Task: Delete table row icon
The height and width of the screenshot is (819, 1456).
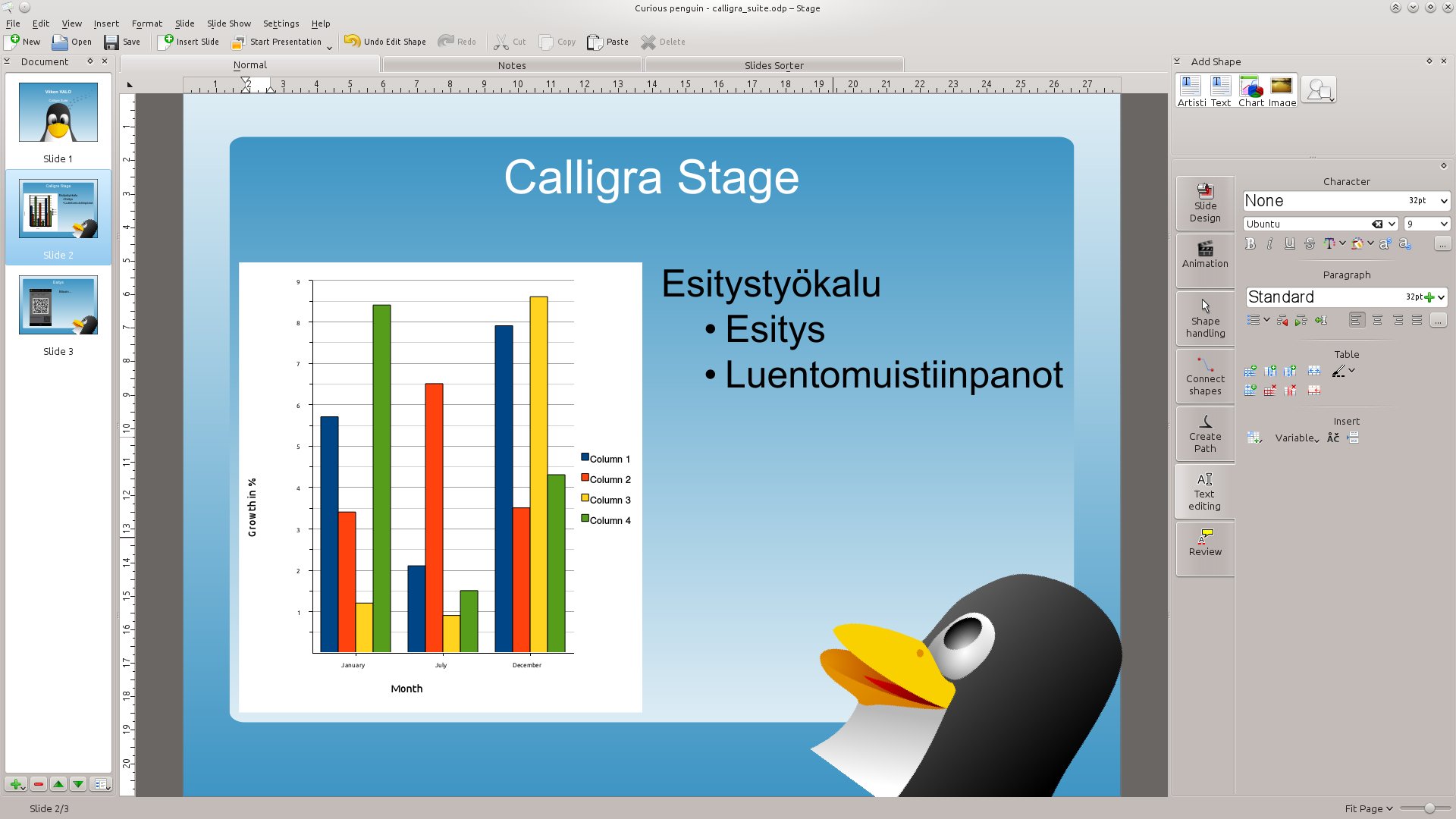Action: pos(1270,391)
